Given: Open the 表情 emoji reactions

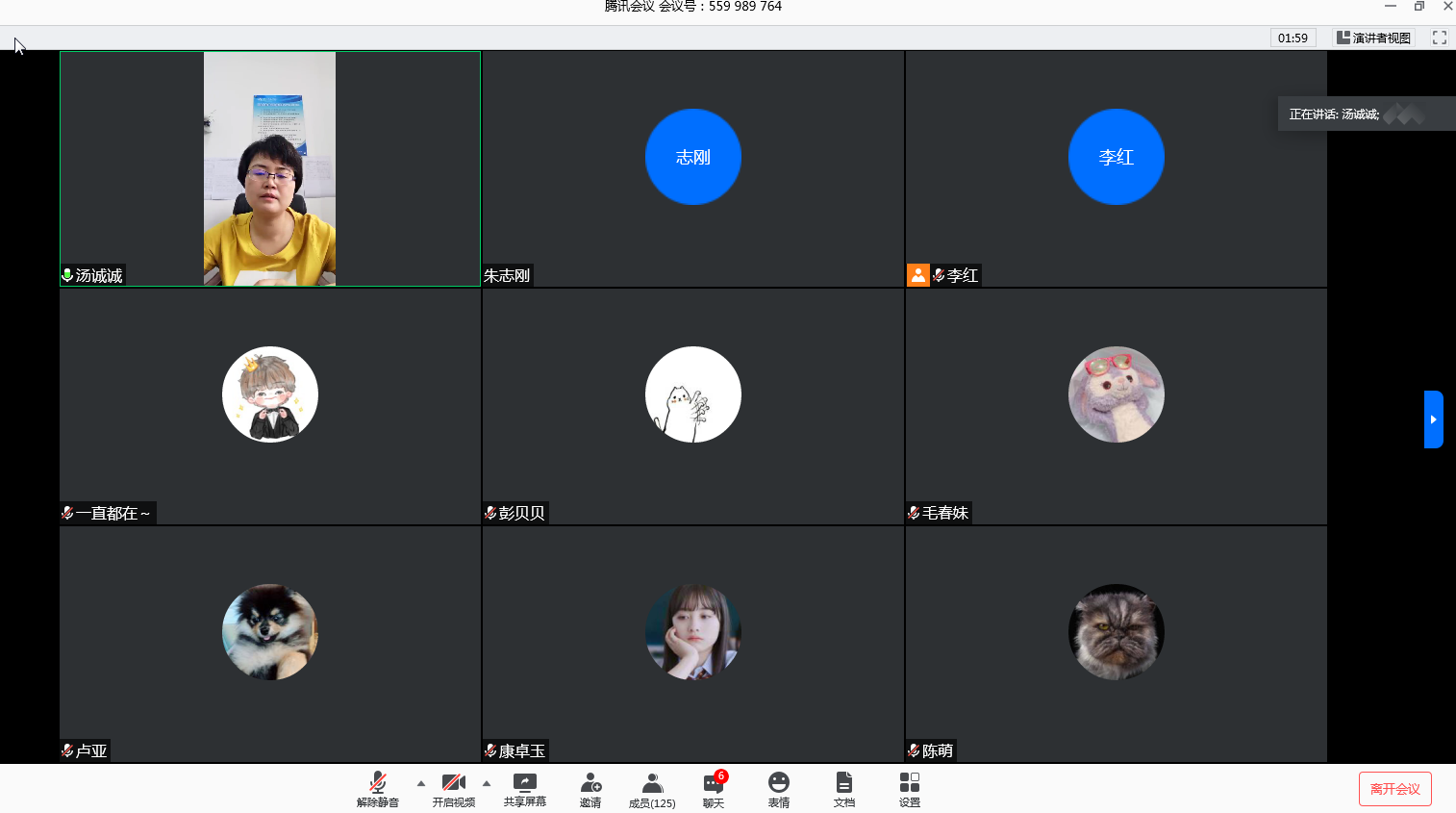Looking at the screenshot, I should (779, 788).
